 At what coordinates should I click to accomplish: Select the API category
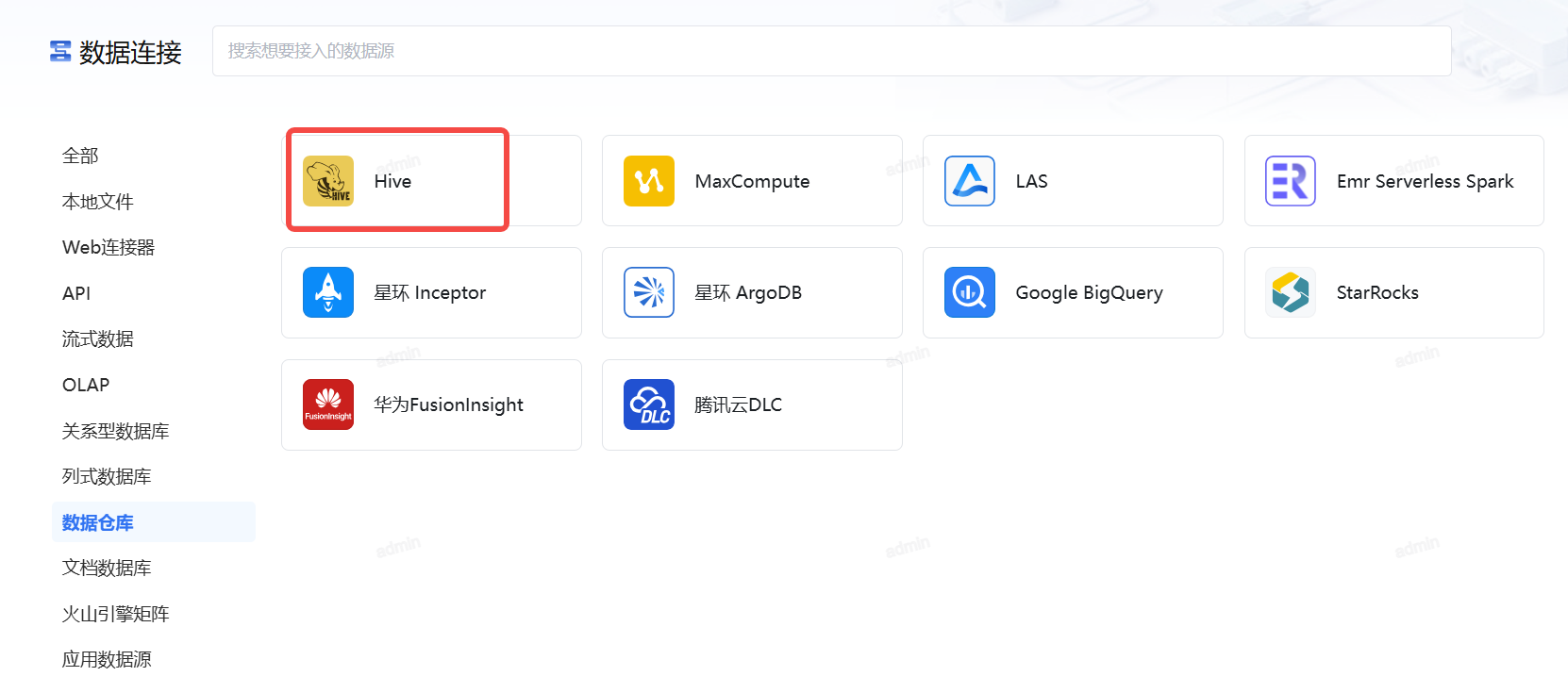76,293
